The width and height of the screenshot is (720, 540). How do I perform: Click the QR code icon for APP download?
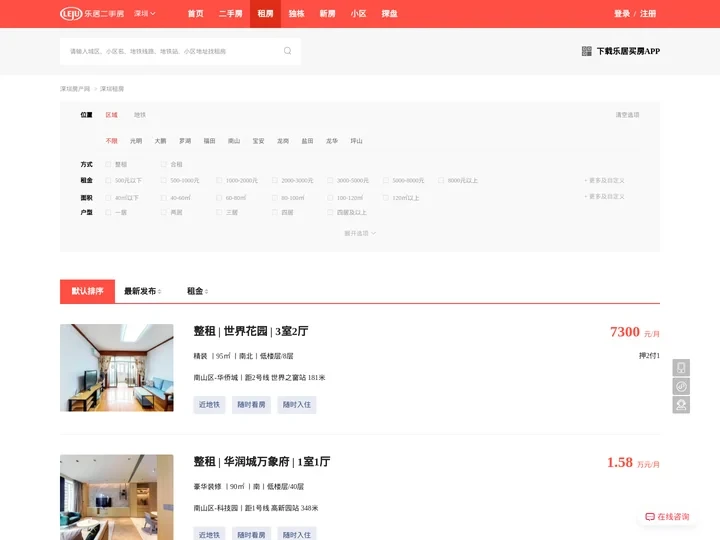(586, 51)
